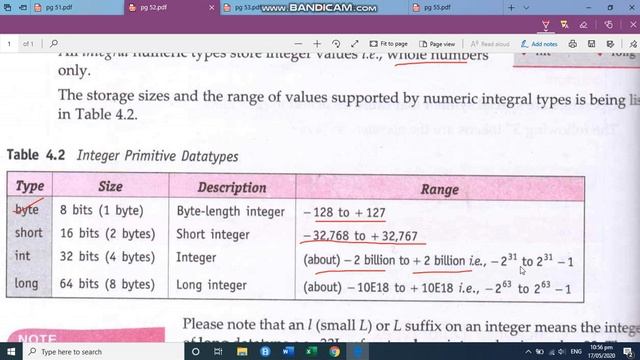Click the '– 32,768 to + 32,767' cell
The height and width of the screenshot is (360, 640).
[x=360, y=236]
